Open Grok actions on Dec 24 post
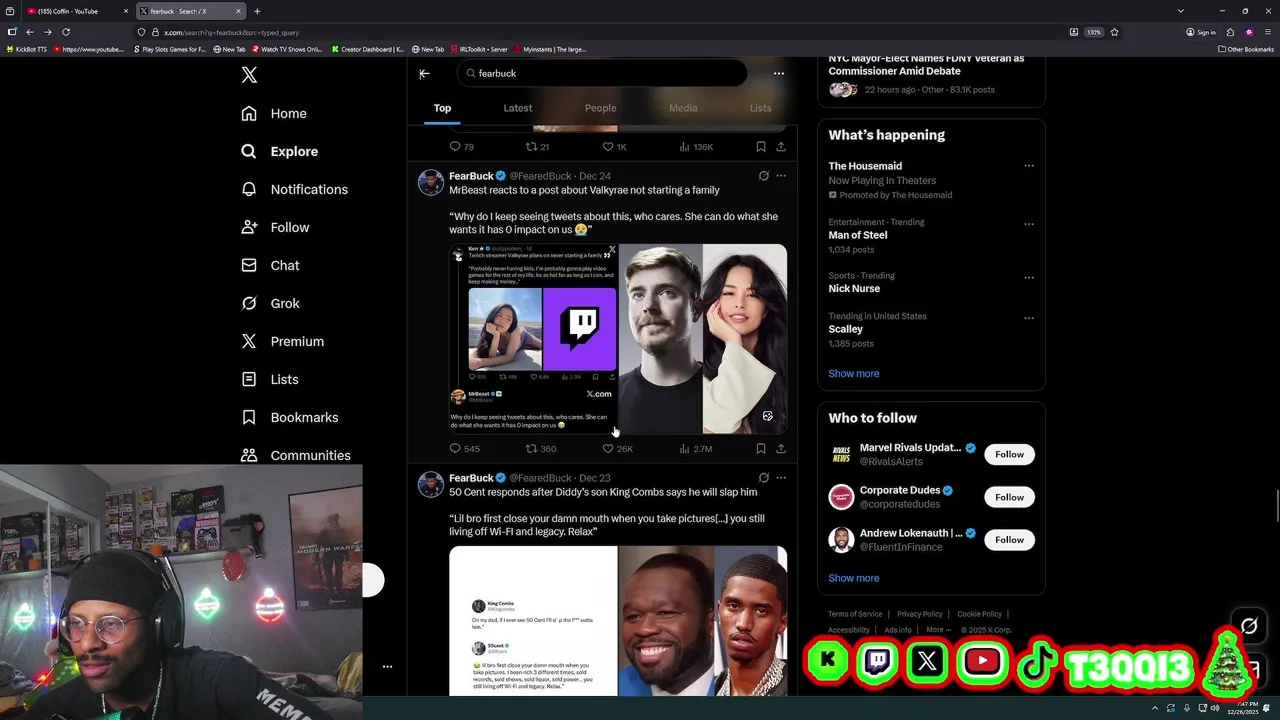 (763, 176)
